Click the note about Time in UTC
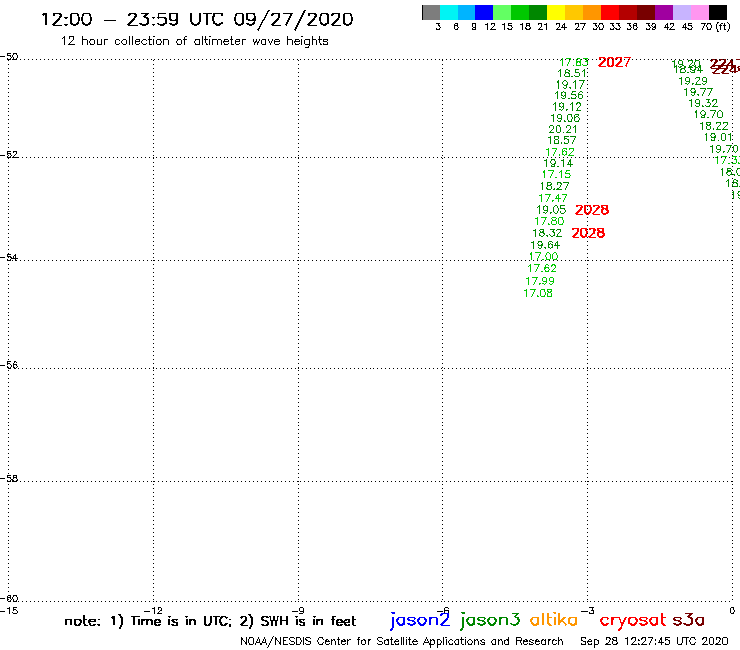This screenshot has width=740, height=650. [x=210, y=621]
